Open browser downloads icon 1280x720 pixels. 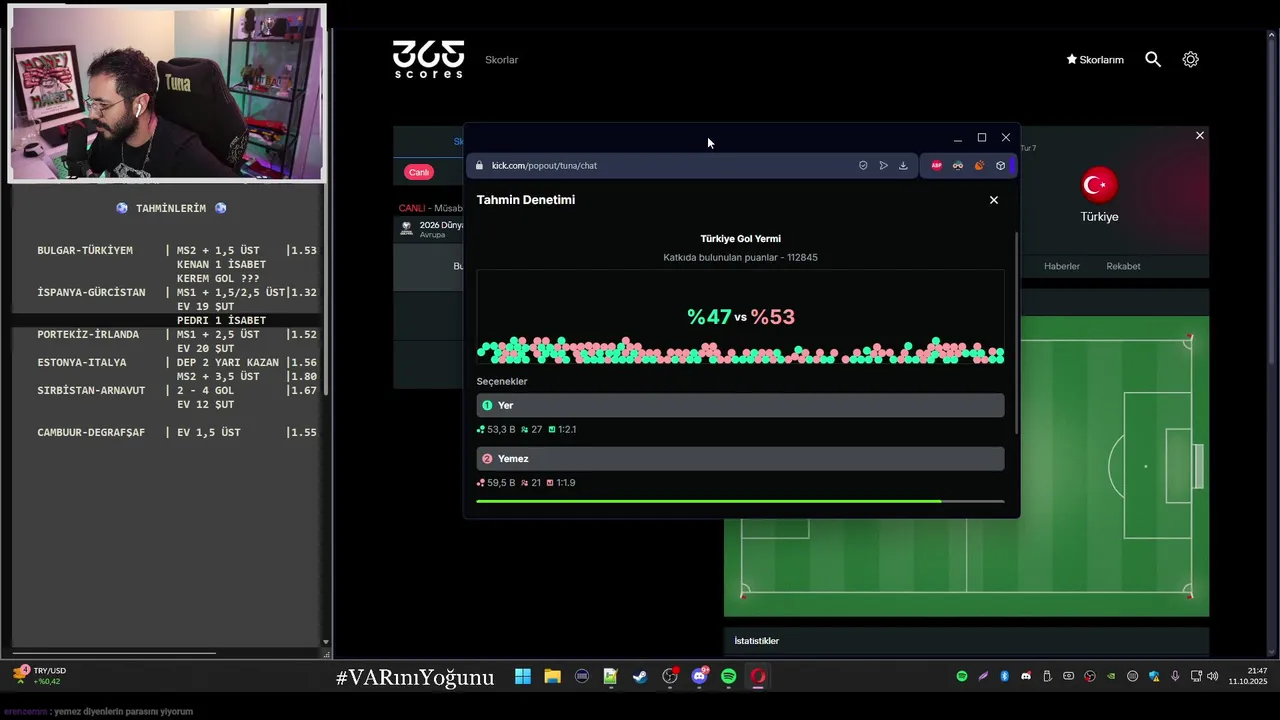click(903, 166)
